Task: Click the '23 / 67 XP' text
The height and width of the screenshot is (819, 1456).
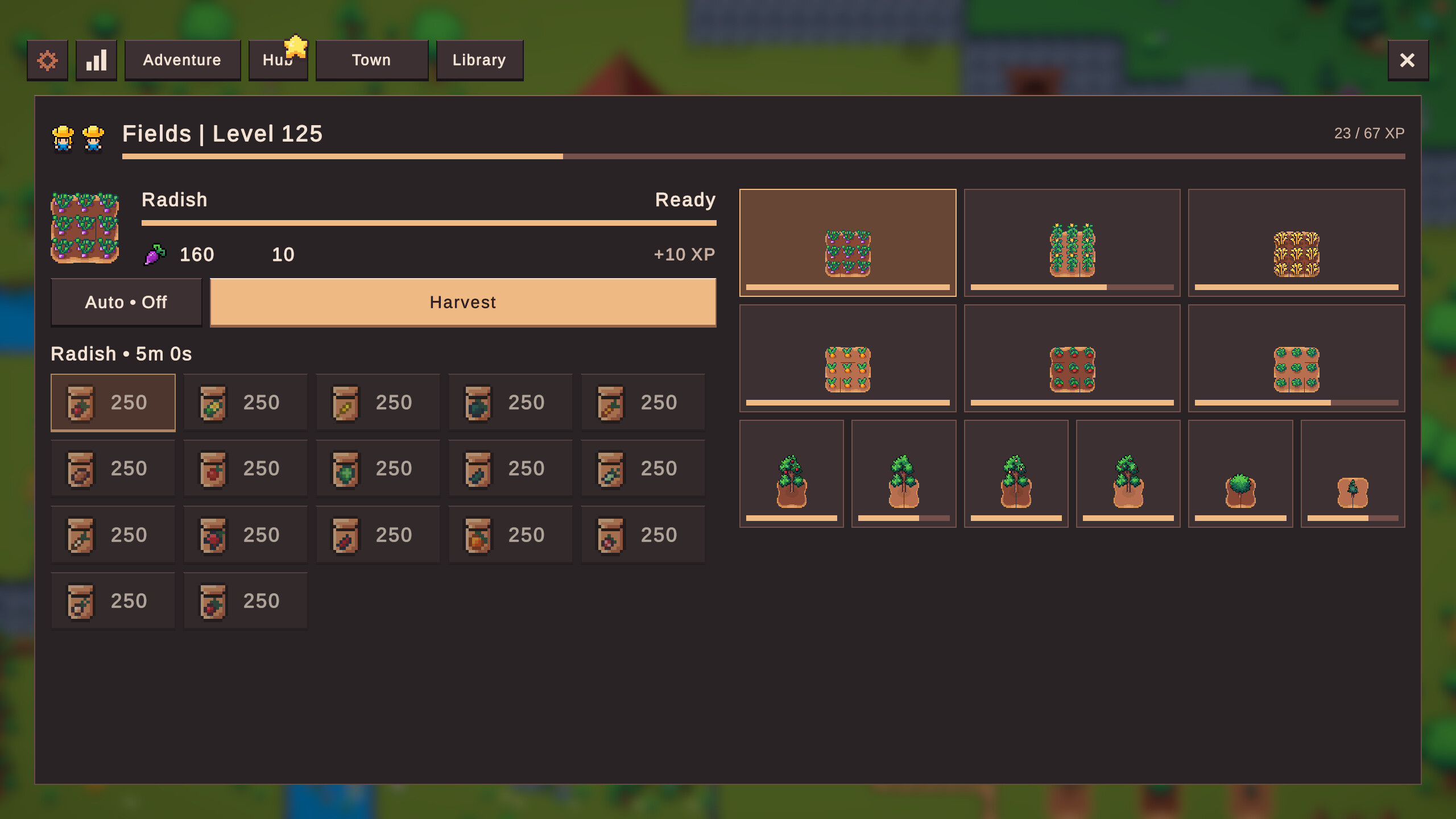Action: click(x=1370, y=133)
